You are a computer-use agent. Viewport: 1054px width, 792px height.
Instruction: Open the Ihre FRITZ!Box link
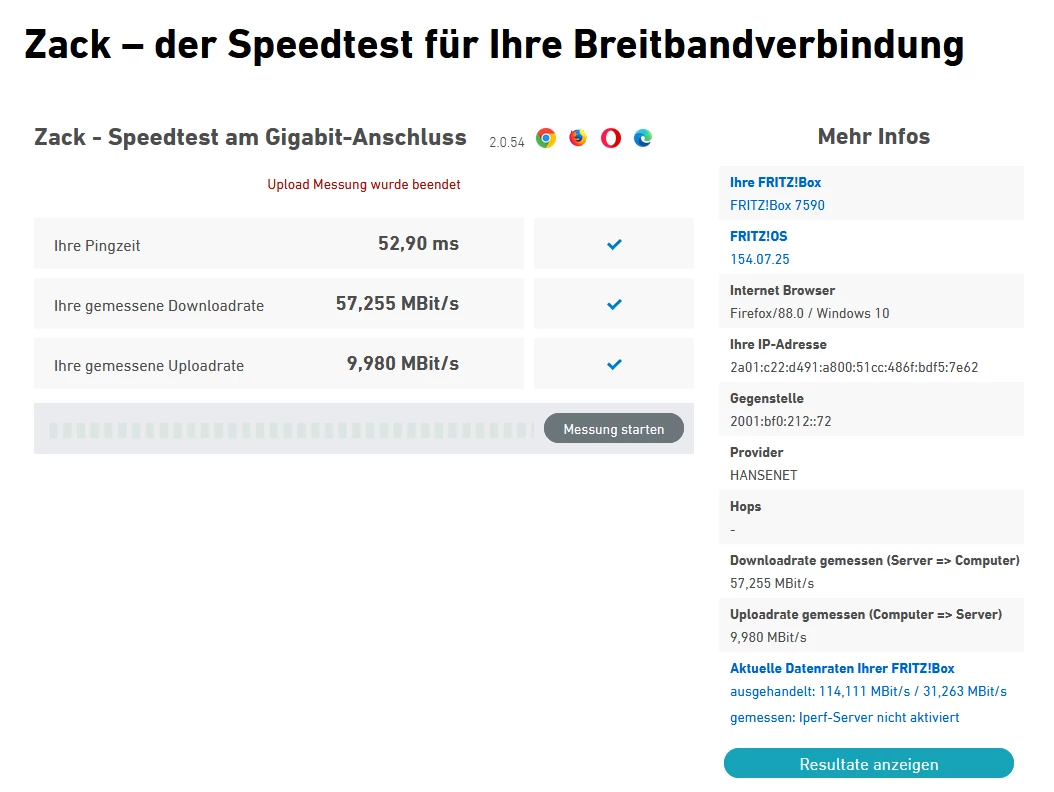[776, 183]
